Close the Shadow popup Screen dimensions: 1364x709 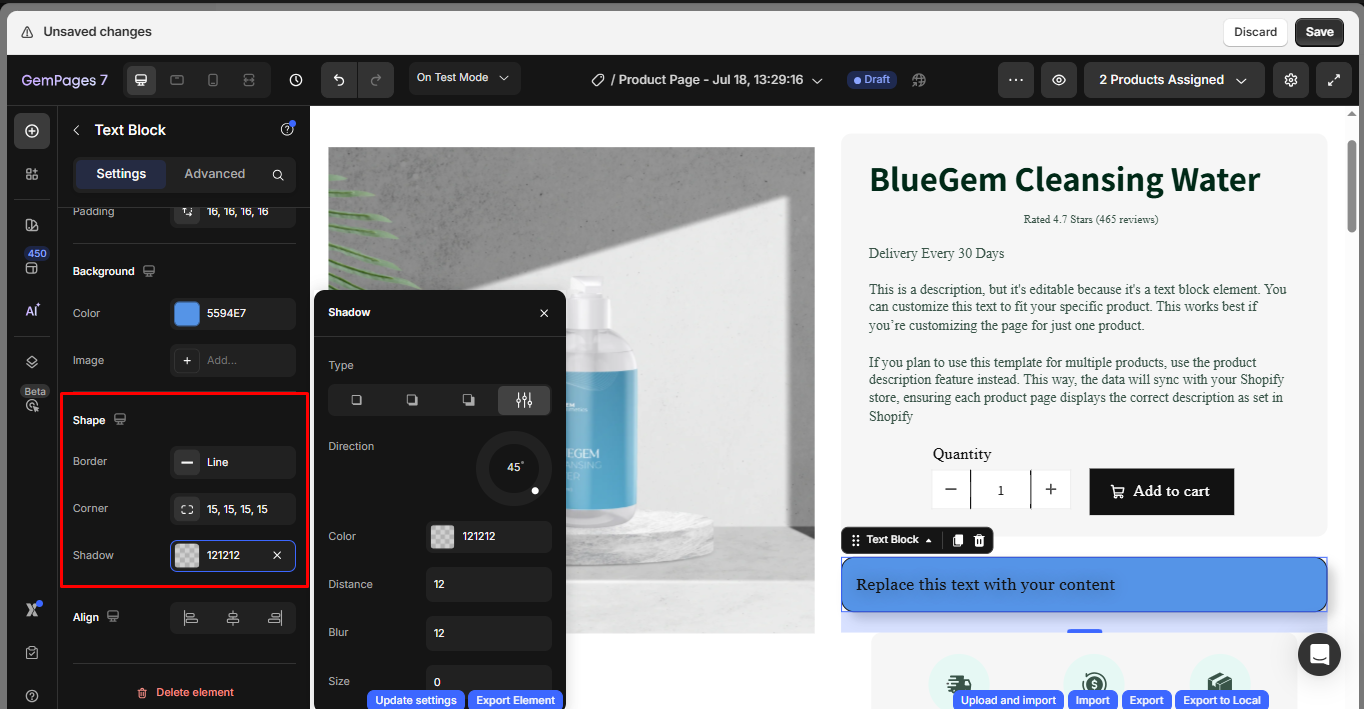pos(544,313)
